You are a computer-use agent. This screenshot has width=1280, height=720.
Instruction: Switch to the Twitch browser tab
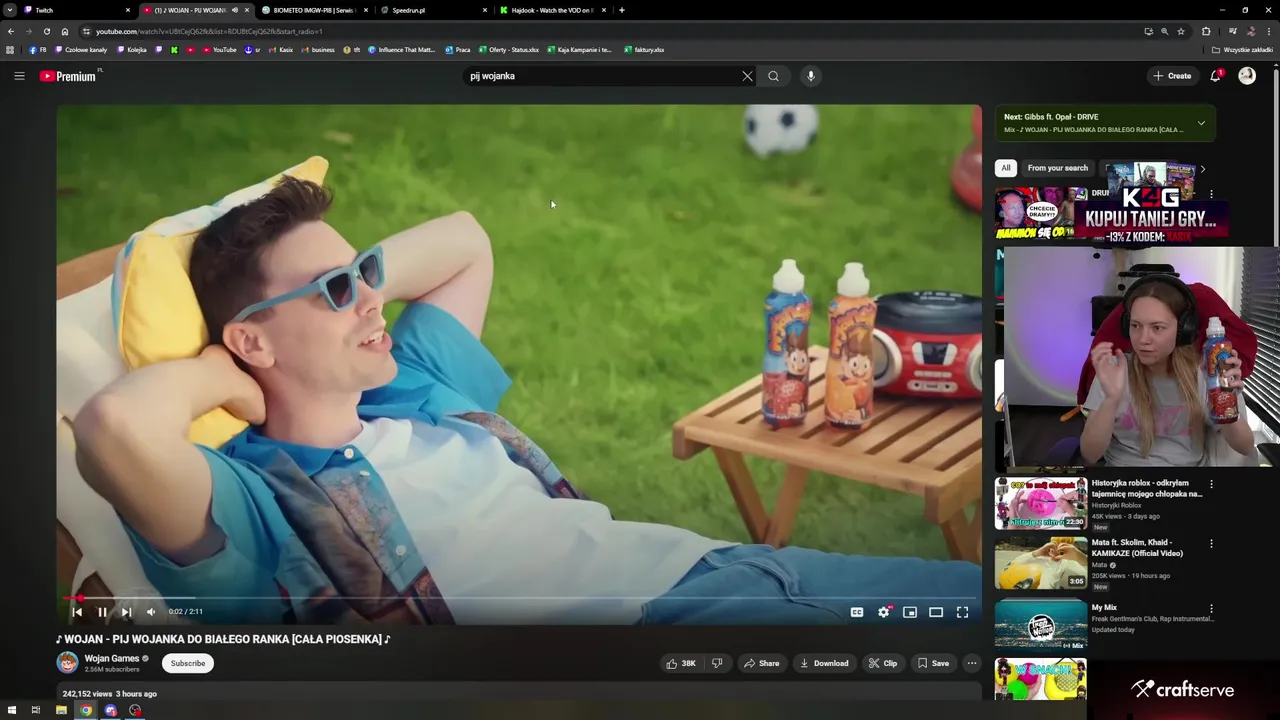[x=76, y=10]
